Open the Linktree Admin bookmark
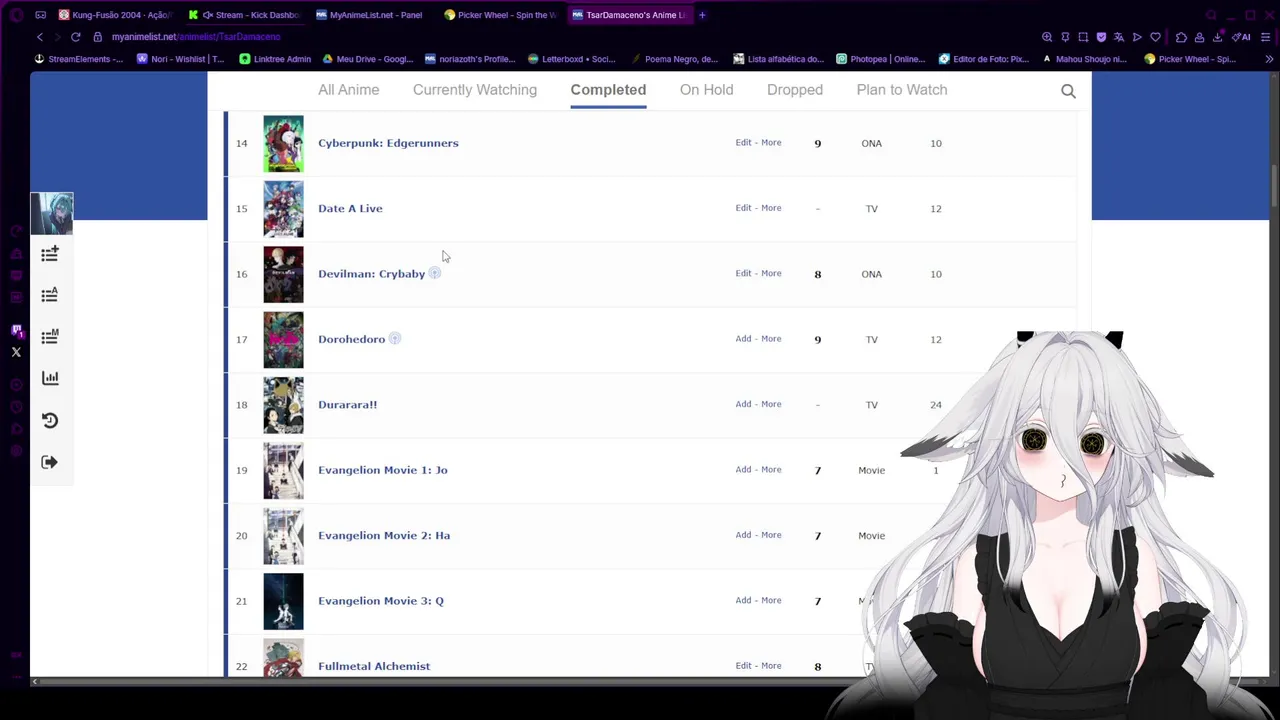The width and height of the screenshot is (1280, 720). tap(275, 59)
